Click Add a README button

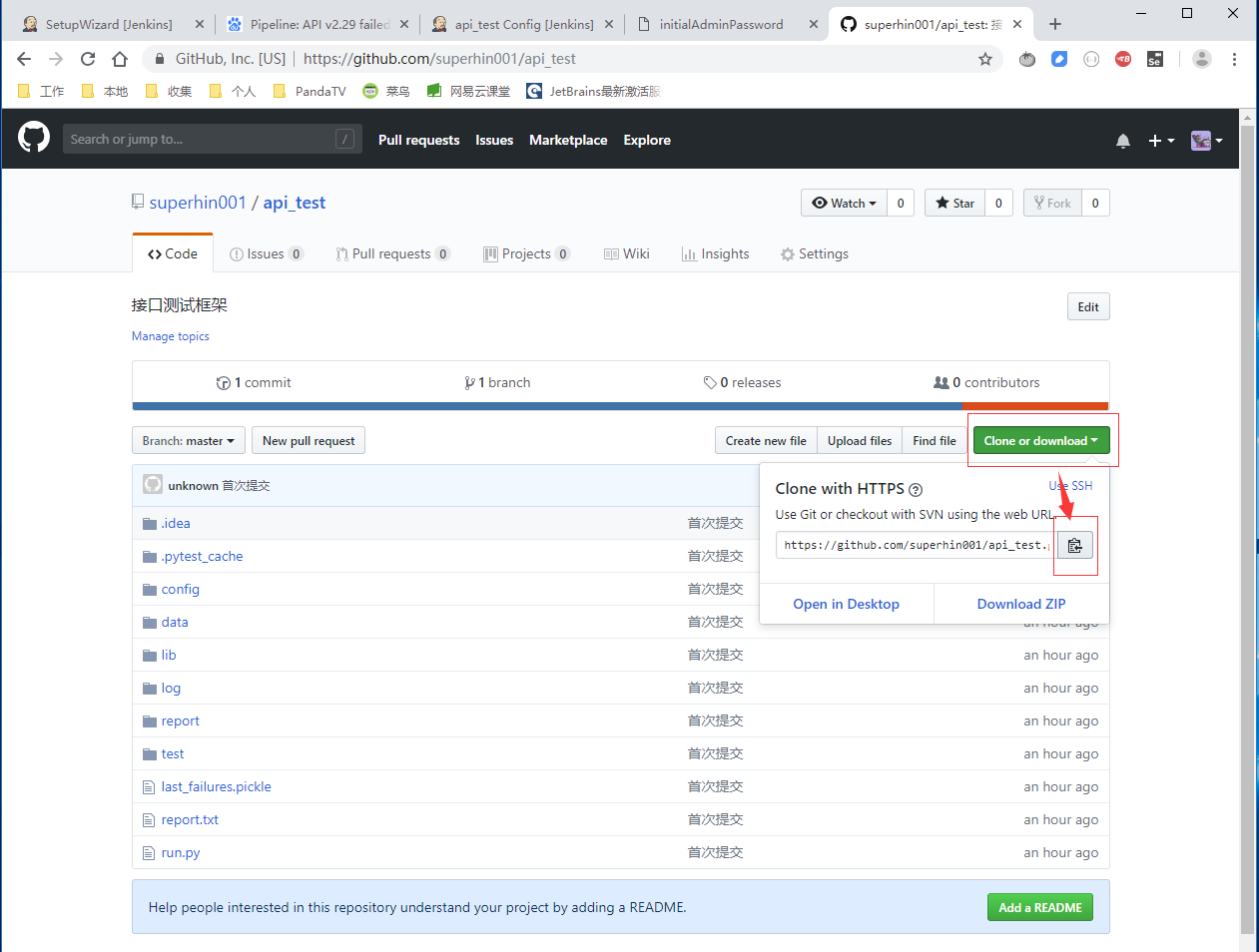1040,907
